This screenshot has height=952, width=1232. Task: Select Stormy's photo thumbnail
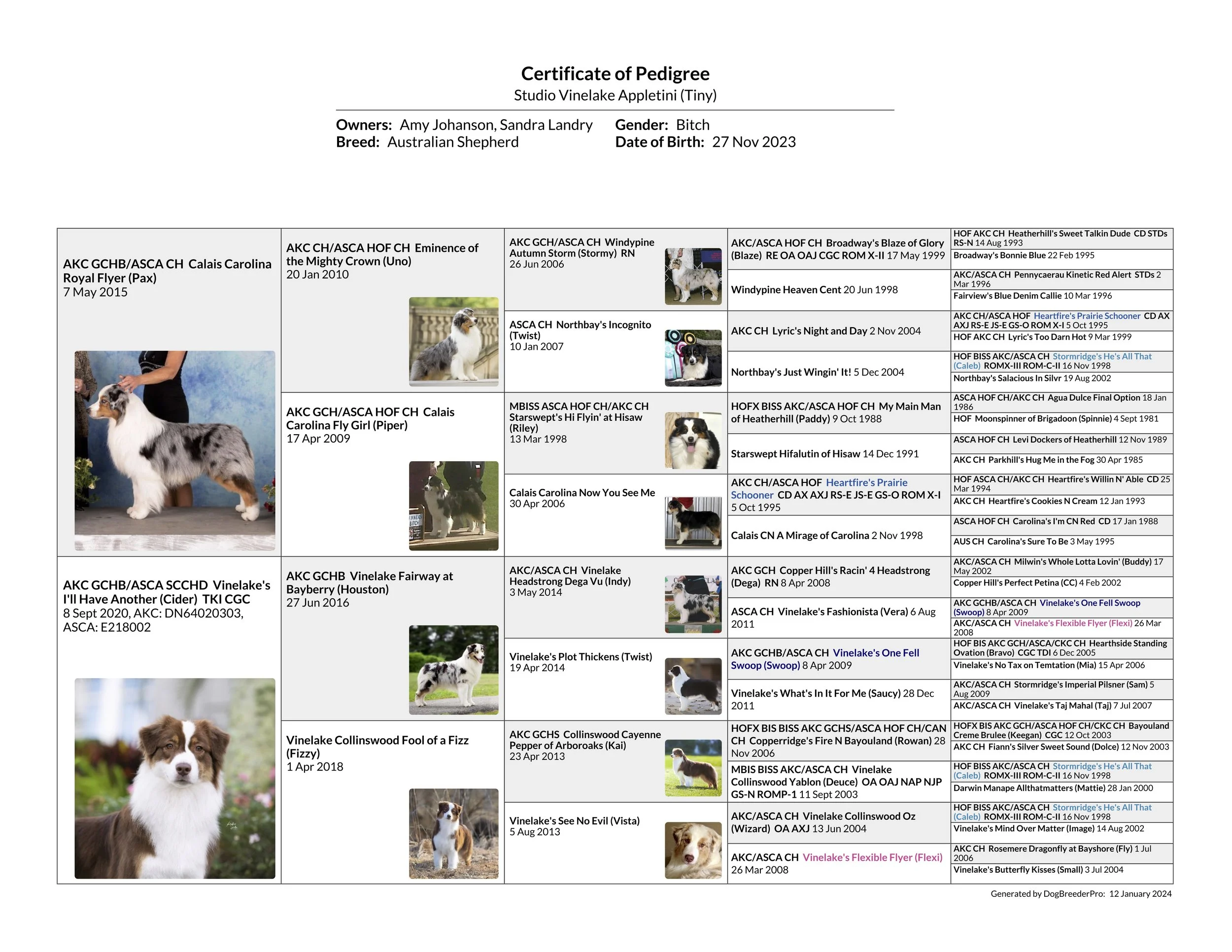(693, 276)
